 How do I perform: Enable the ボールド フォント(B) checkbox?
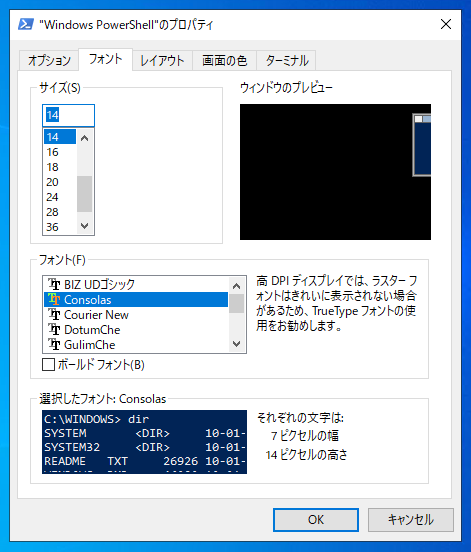(x=49, y=364)
